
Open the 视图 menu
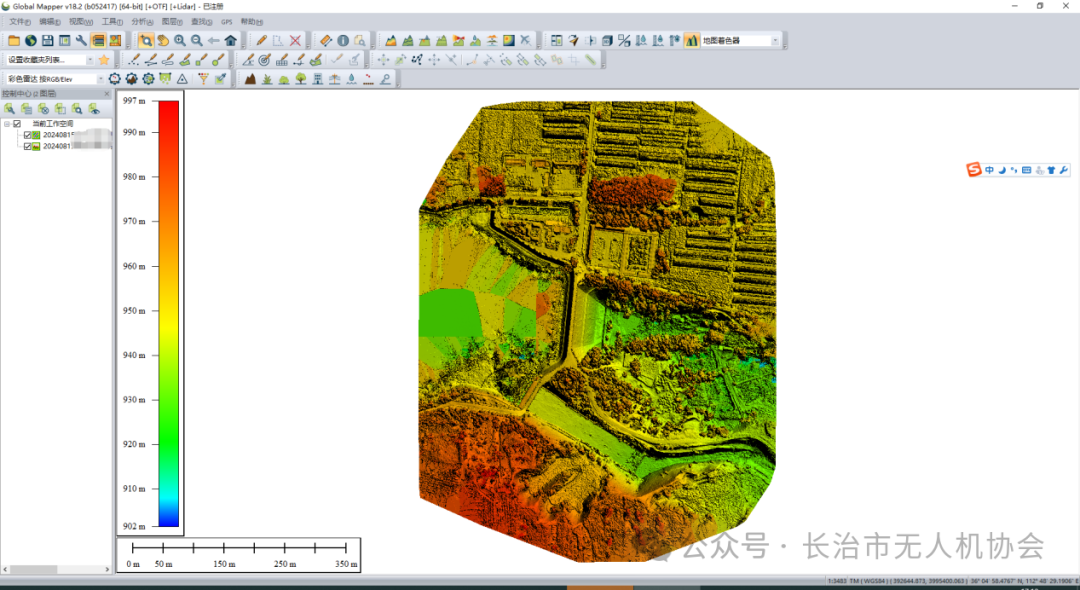81,22
